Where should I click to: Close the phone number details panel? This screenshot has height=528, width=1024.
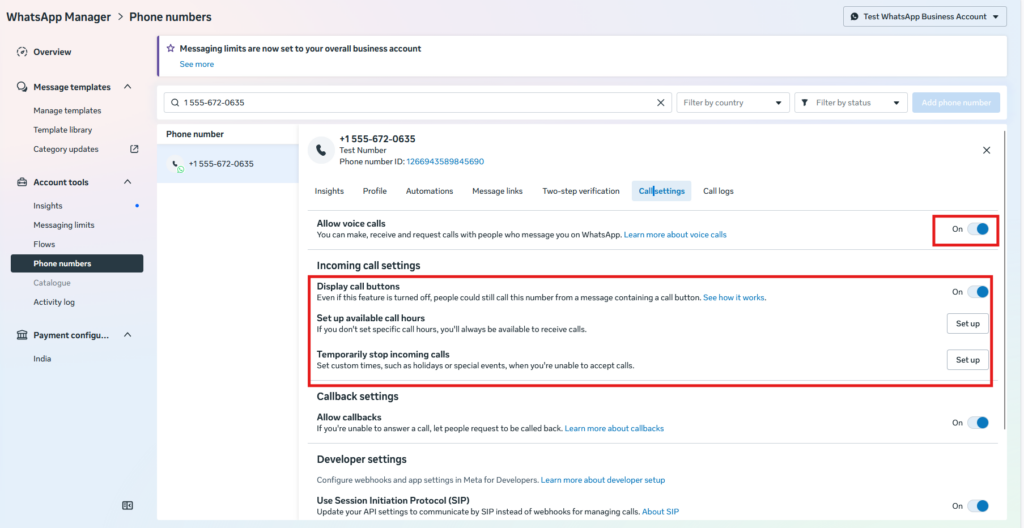click(x=987, y=150)
